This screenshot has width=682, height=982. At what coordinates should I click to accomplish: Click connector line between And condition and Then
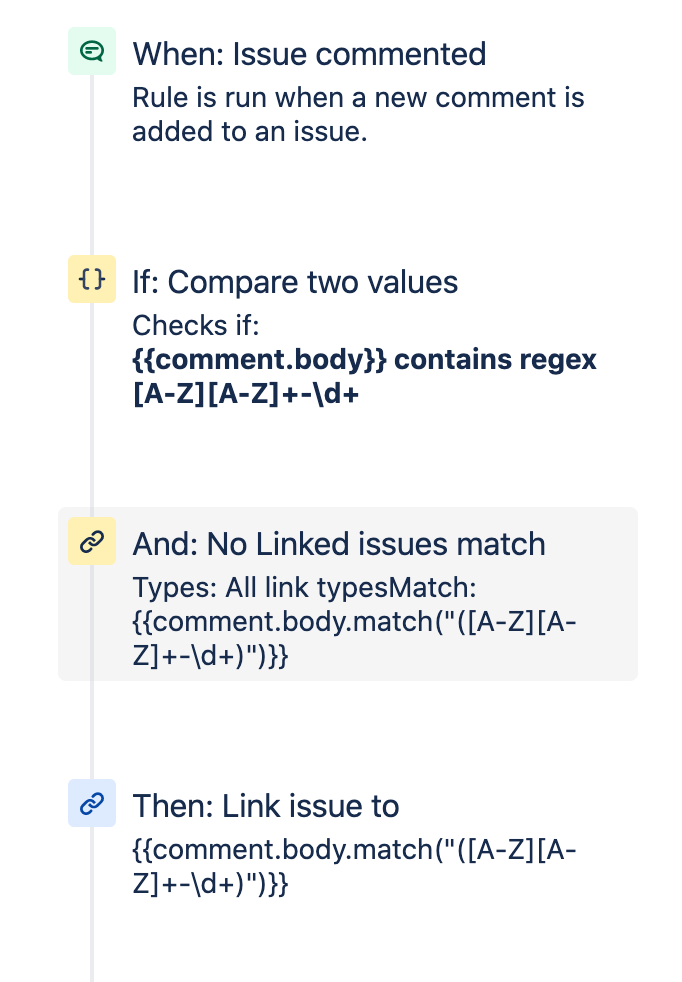pos(92,730)
